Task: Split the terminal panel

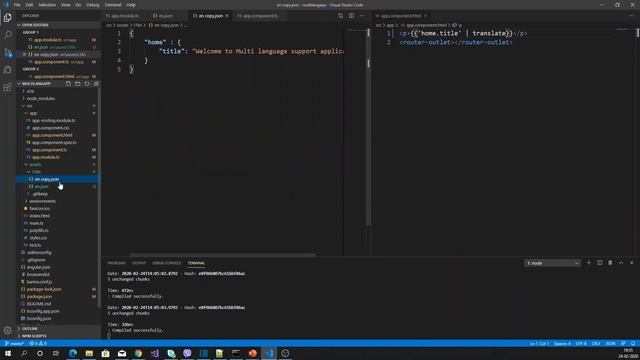Action: 600,263
